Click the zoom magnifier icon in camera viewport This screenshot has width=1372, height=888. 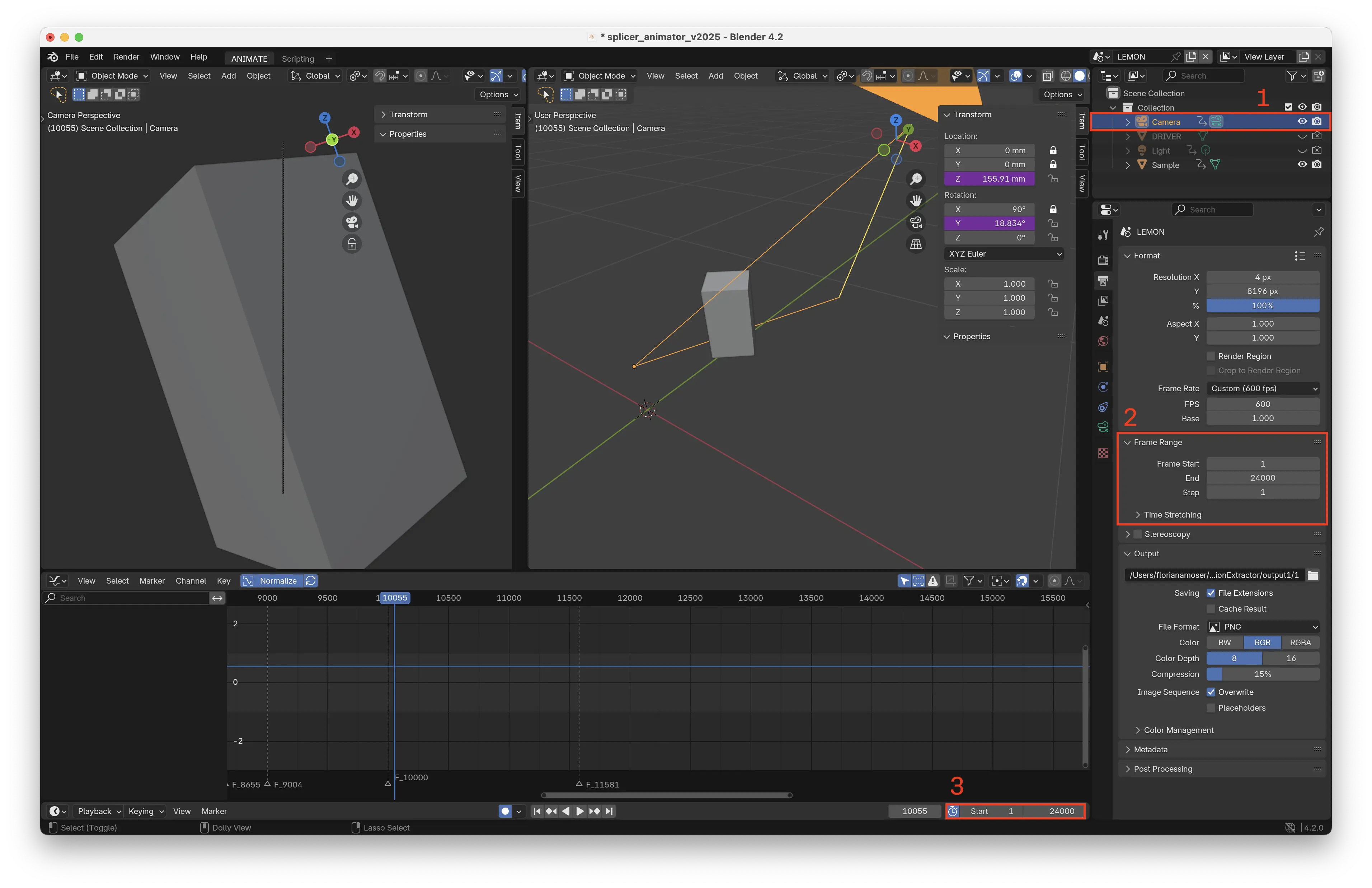pyautogui.click(x=352, y=179)
